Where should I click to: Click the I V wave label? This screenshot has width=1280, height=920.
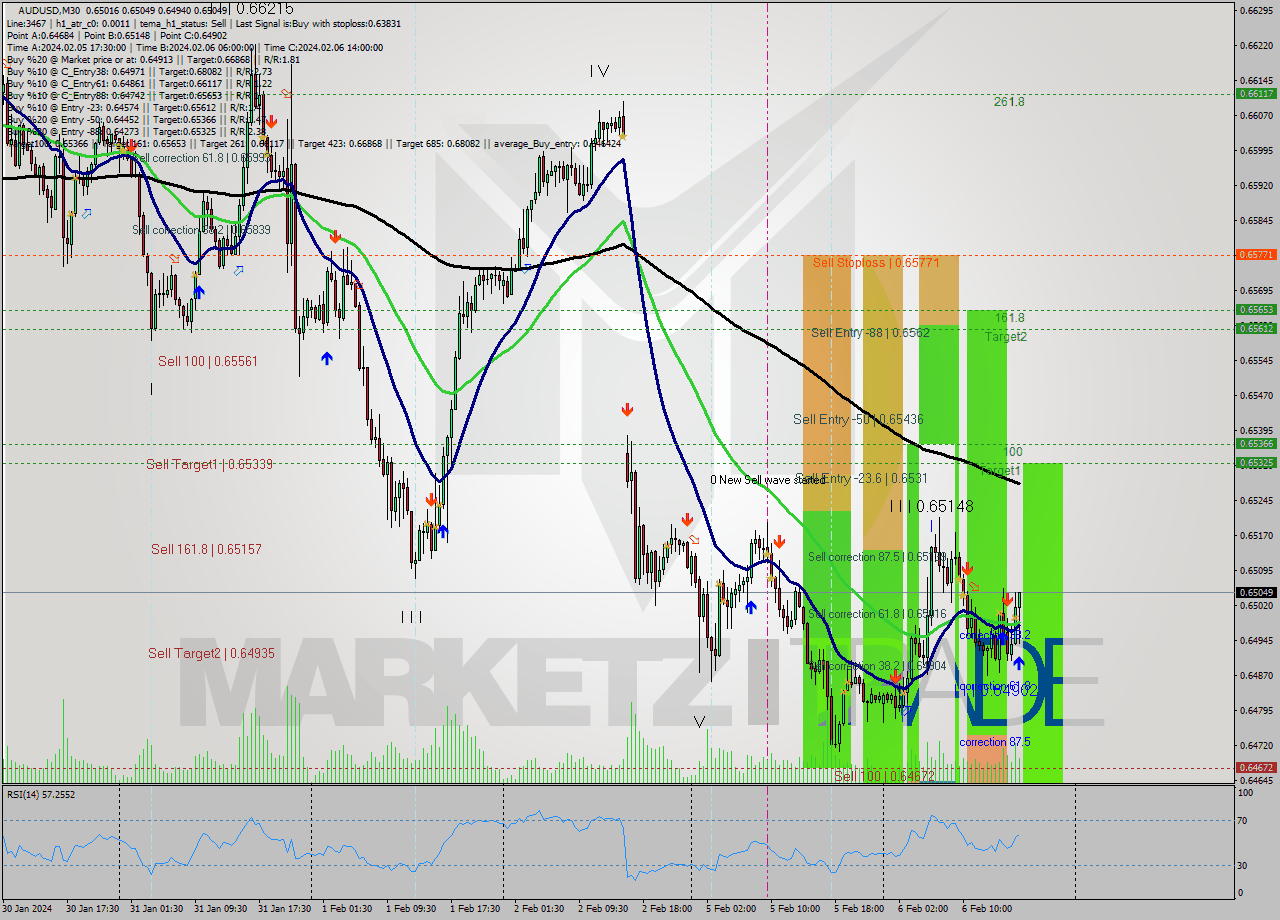pos(599,71)
